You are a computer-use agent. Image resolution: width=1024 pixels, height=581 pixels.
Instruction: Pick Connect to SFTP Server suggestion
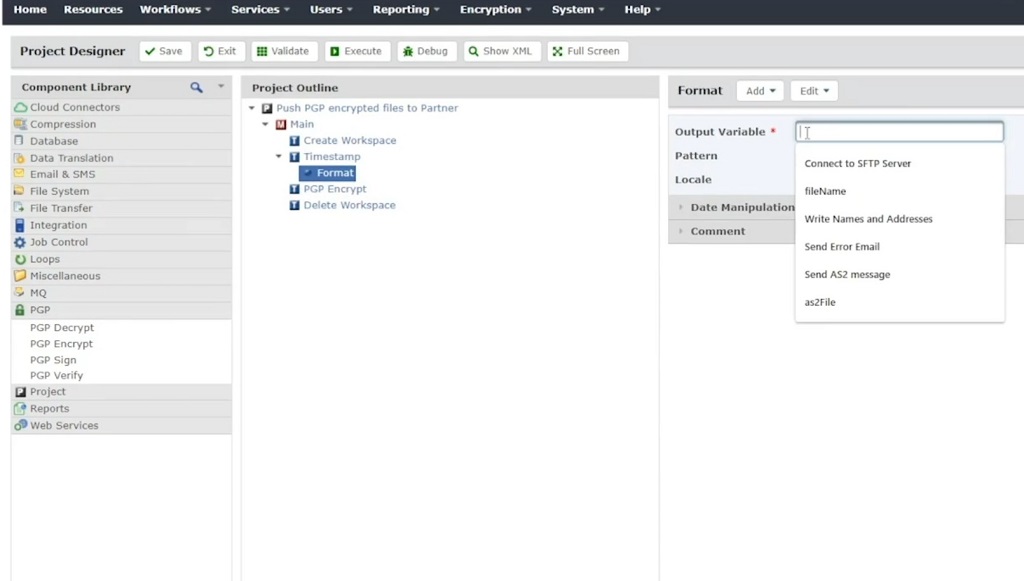click(x=899, y=163)
